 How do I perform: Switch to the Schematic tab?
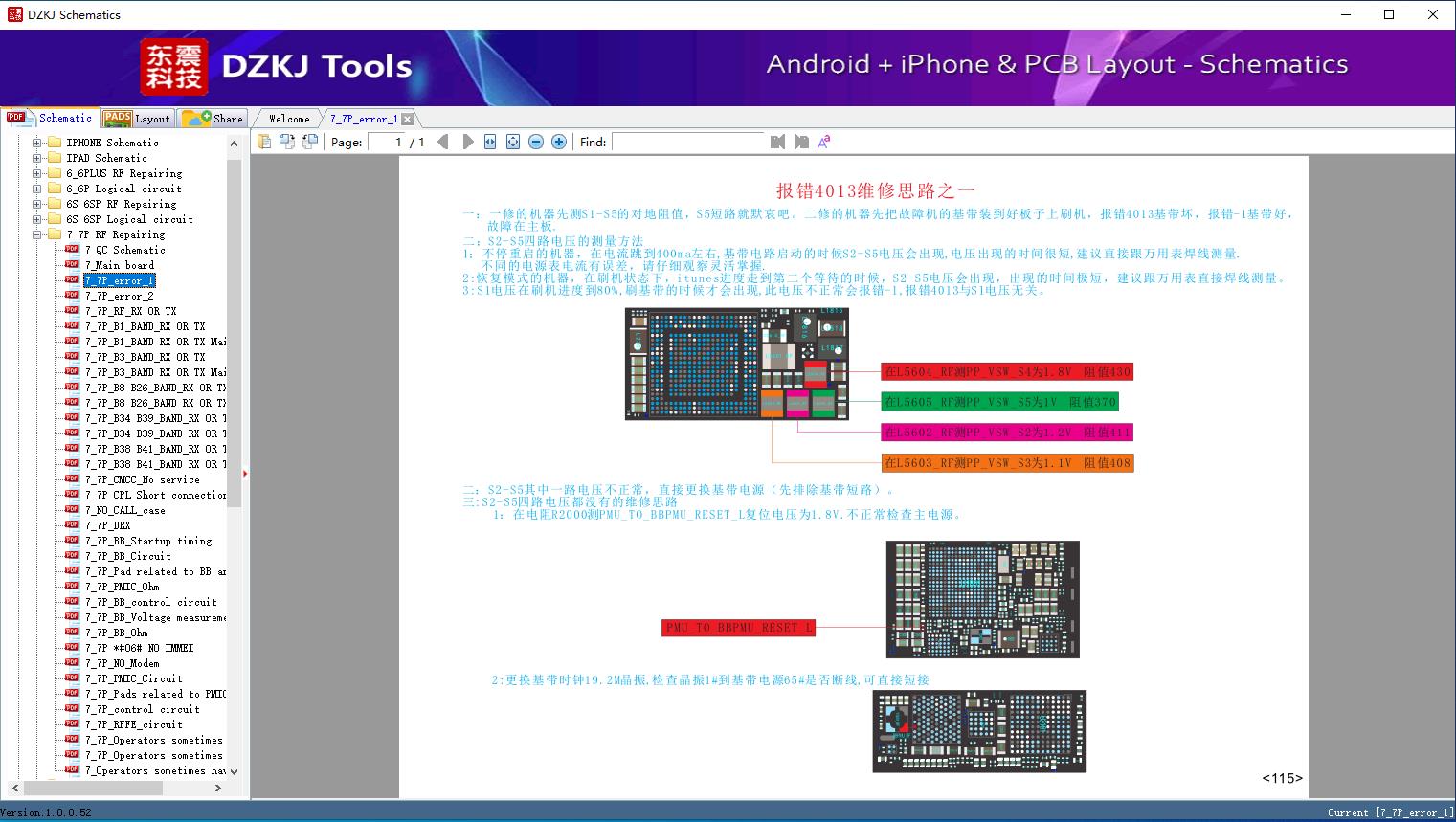click(50, 118)
